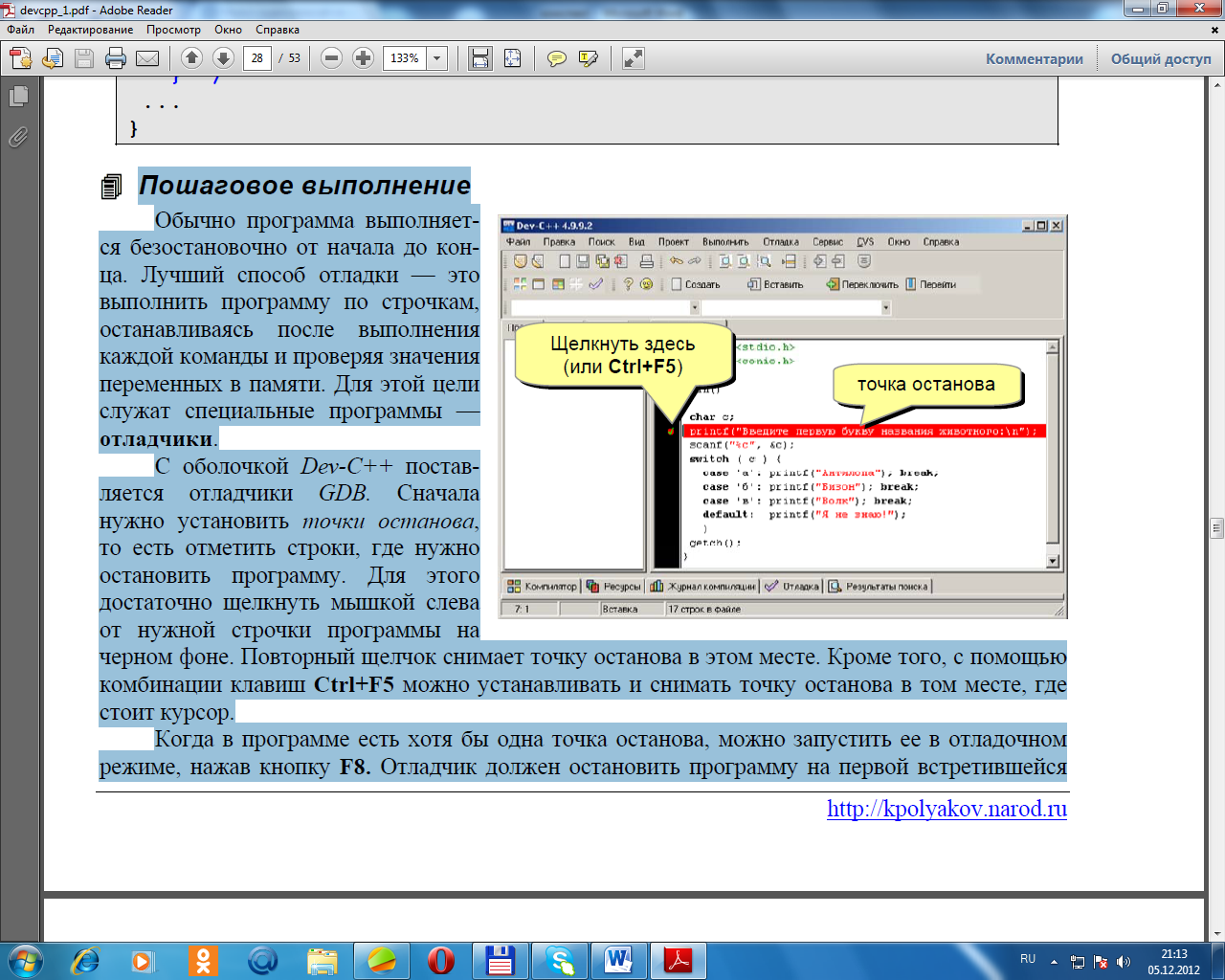Go to next page with down arrow
Screen dimensions: 1225x980
pos(223,58)
